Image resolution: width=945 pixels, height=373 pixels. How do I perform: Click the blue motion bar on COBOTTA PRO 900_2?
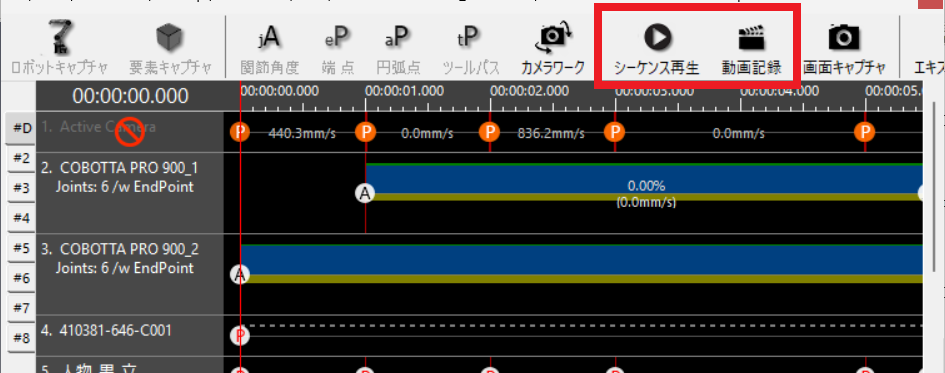pyautogui.click(x=582, y=263)
